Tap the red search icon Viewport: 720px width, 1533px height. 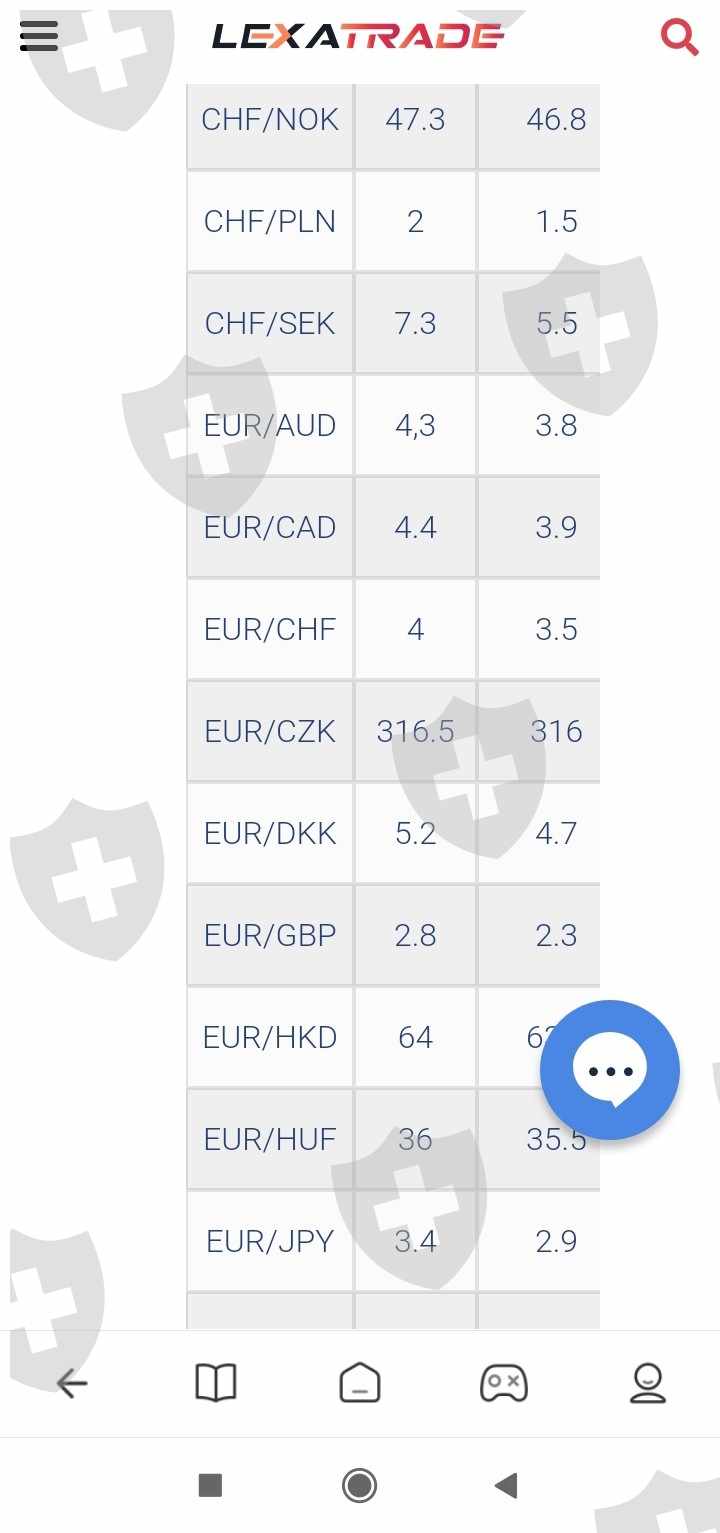coord(679,38)
